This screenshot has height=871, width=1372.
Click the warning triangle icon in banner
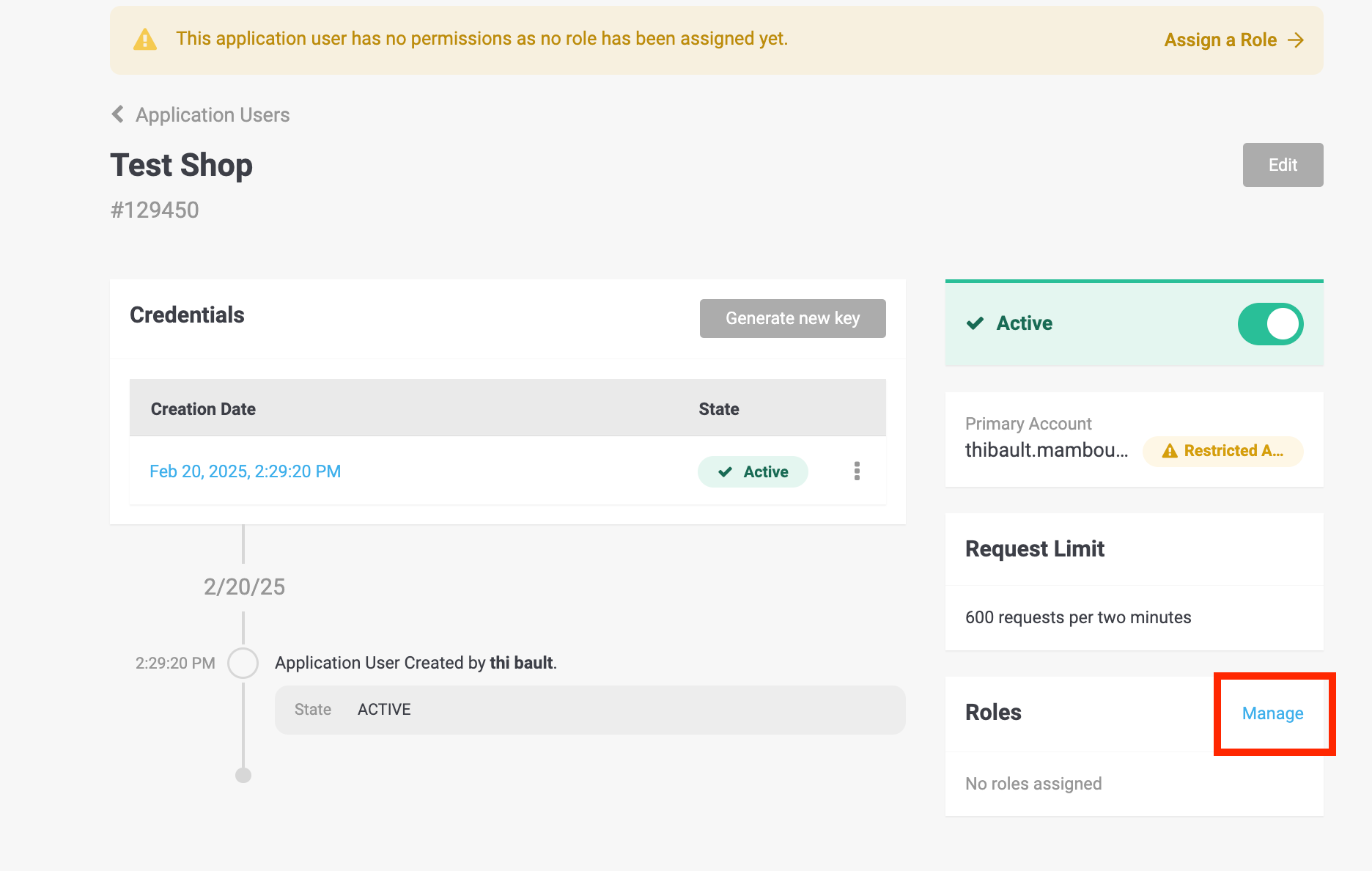click(x=145, y=40)
